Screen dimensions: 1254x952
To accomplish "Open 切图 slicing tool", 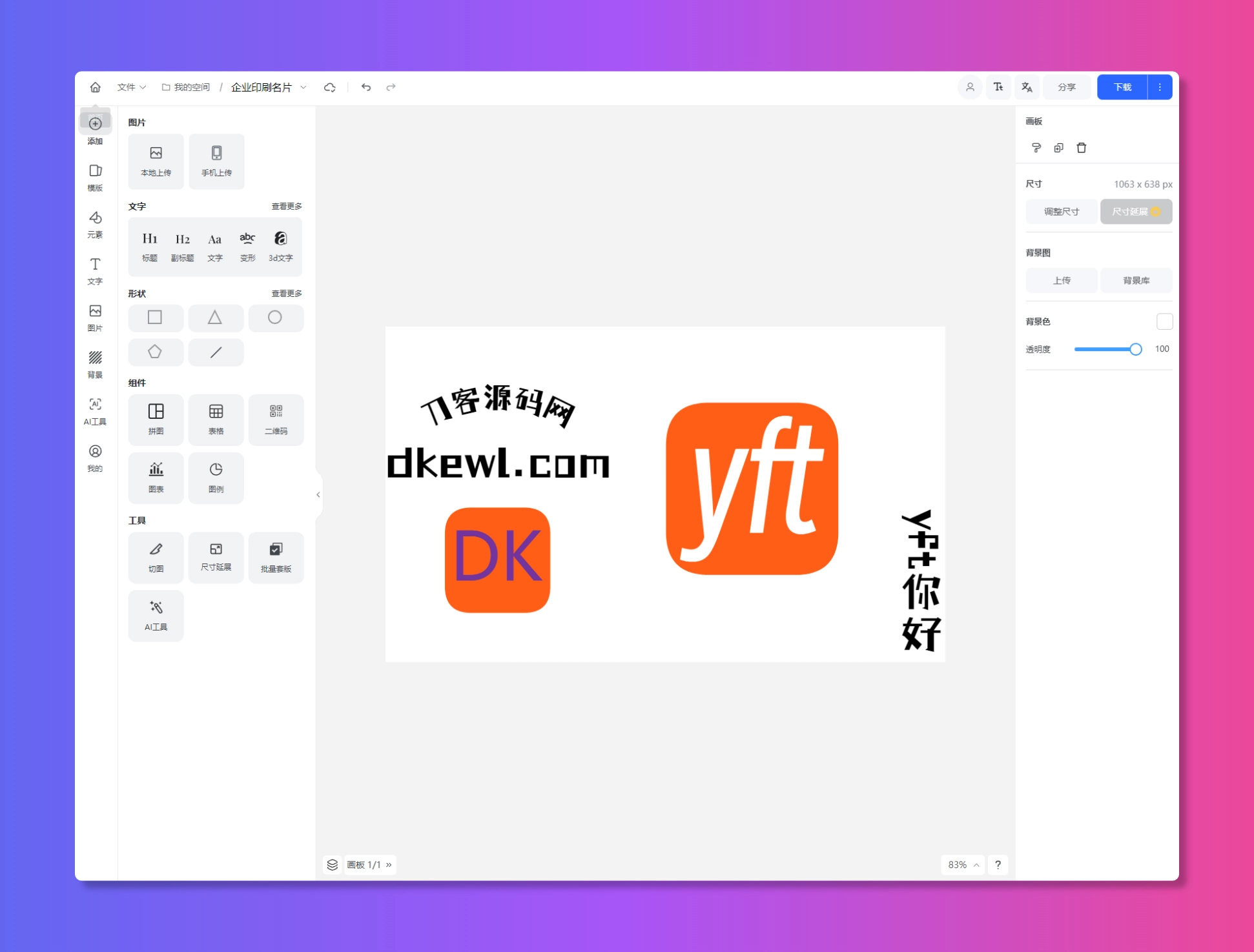I will pyautogui.click(x=156, y=558).
